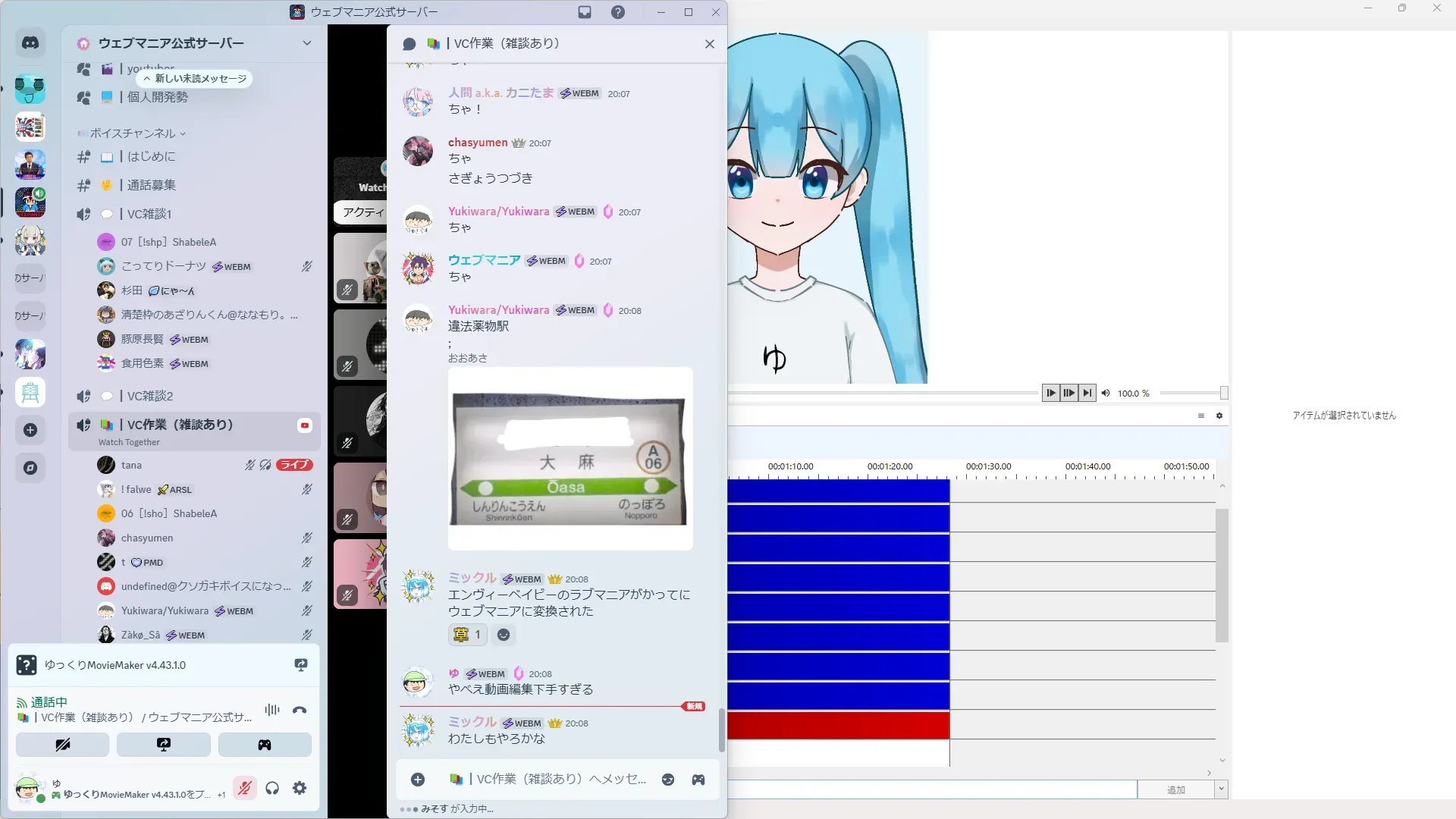Click the plus attachment button in chat

pos(418,779)
